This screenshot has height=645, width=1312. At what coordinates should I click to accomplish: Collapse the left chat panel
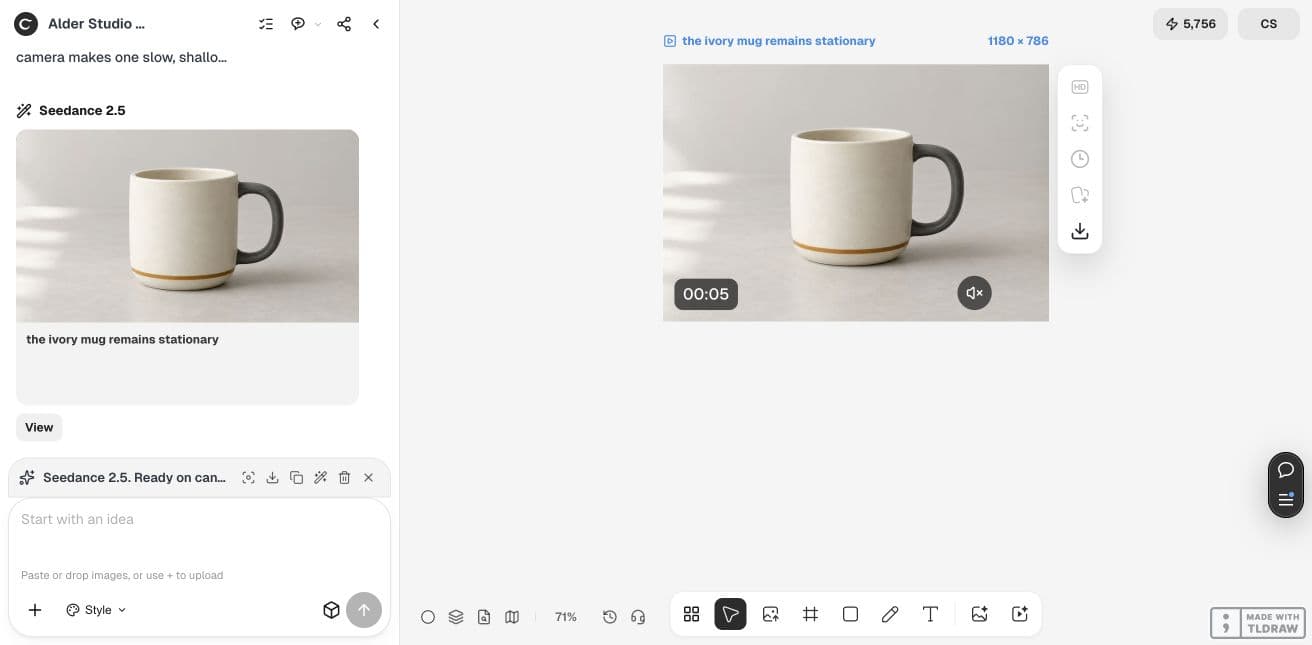(x=376, y=24)
